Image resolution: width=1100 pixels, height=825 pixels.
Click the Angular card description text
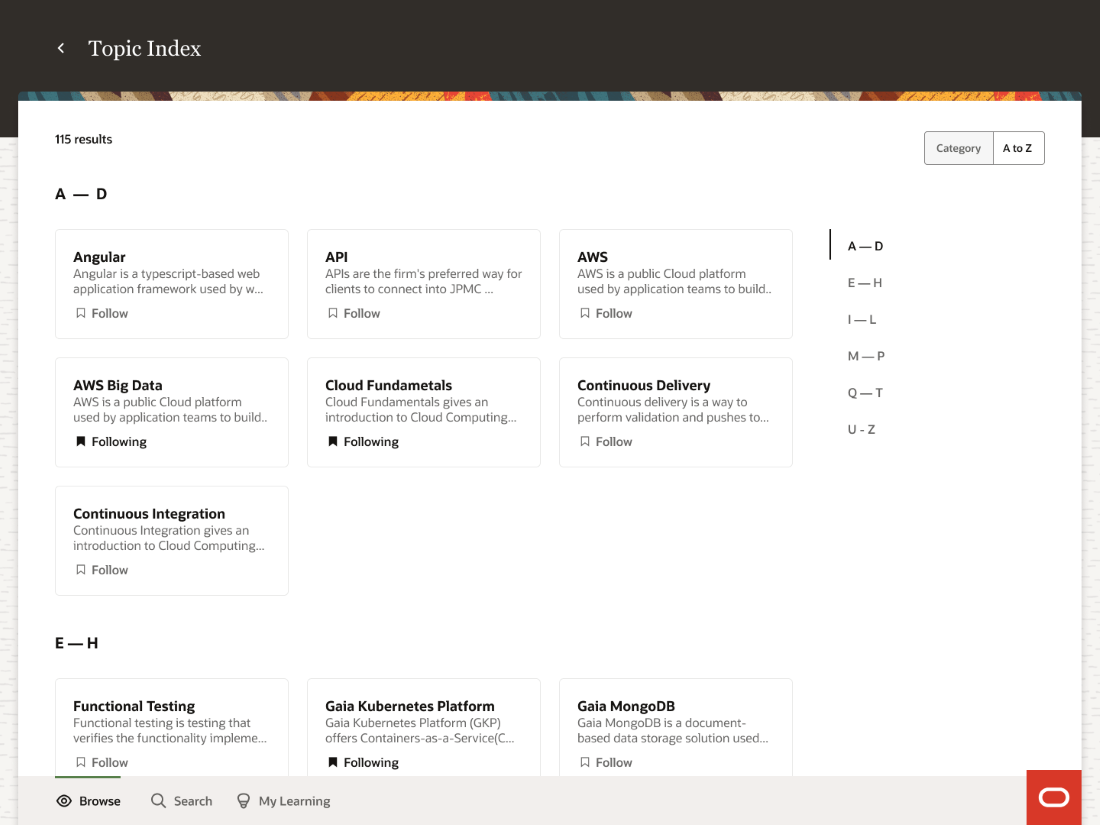tap(168, 281)
